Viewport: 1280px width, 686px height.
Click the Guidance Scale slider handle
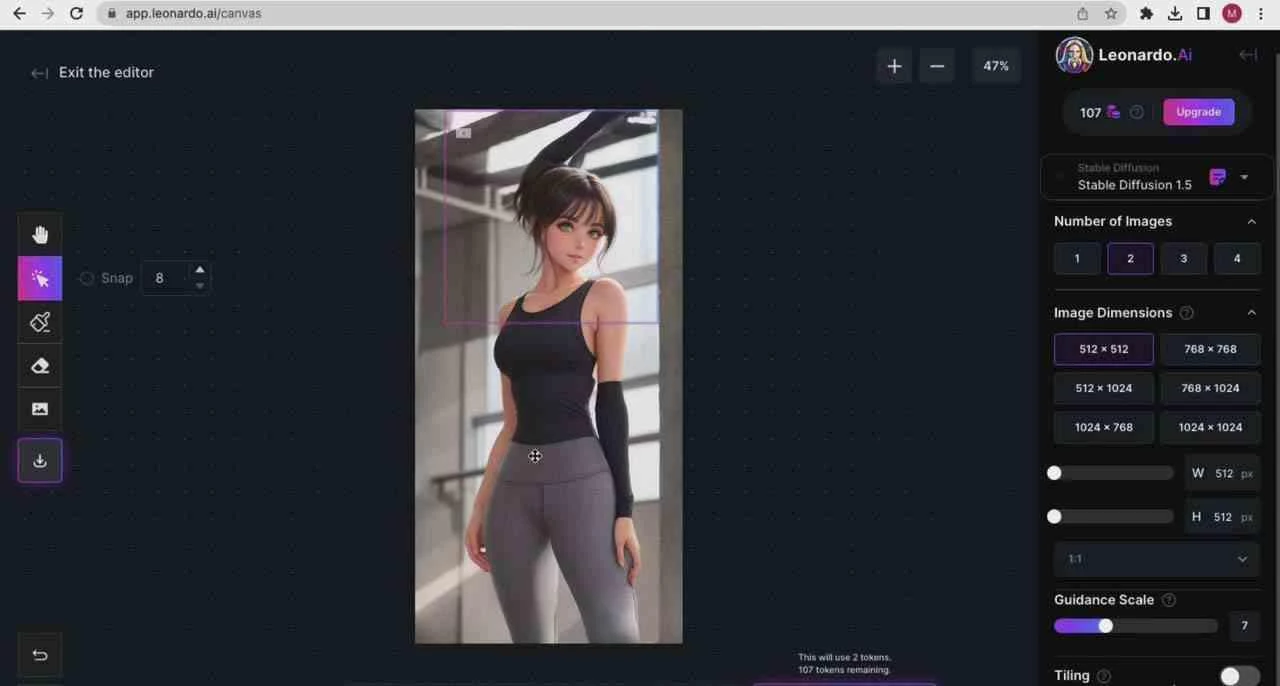point(1105,626)
